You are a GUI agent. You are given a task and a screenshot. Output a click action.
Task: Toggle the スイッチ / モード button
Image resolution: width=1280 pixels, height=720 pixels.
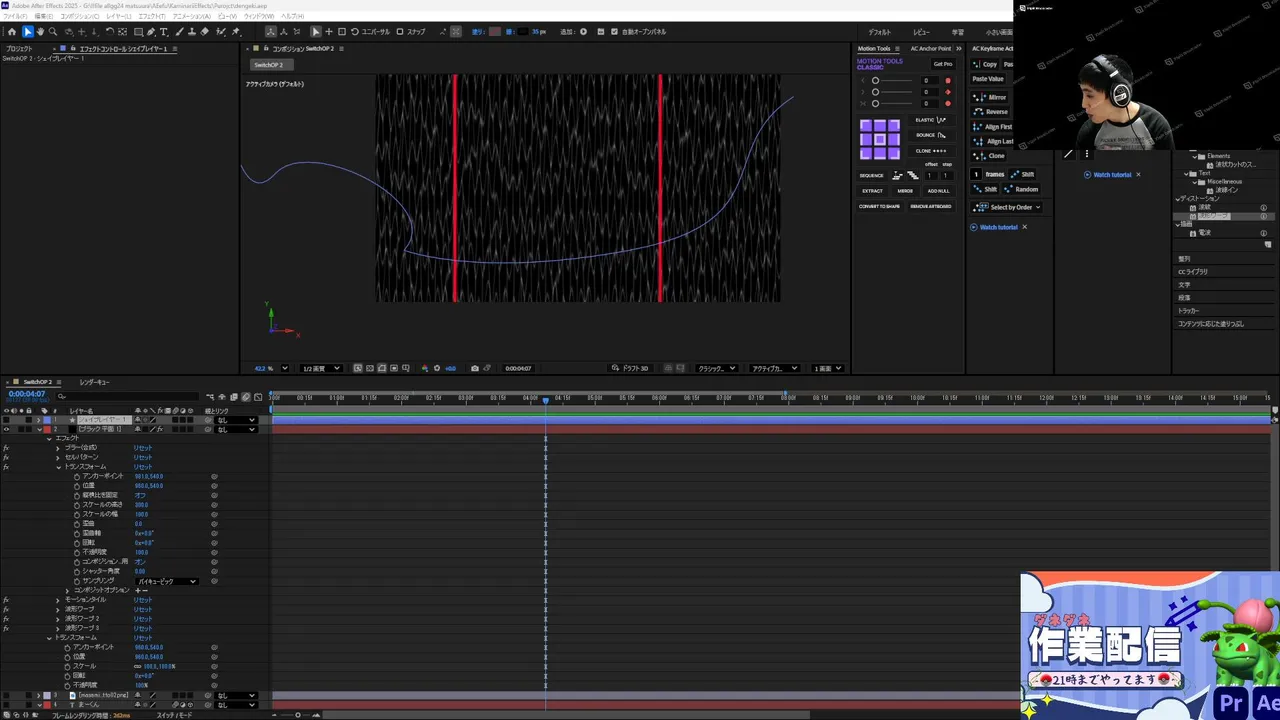[174, 715]
